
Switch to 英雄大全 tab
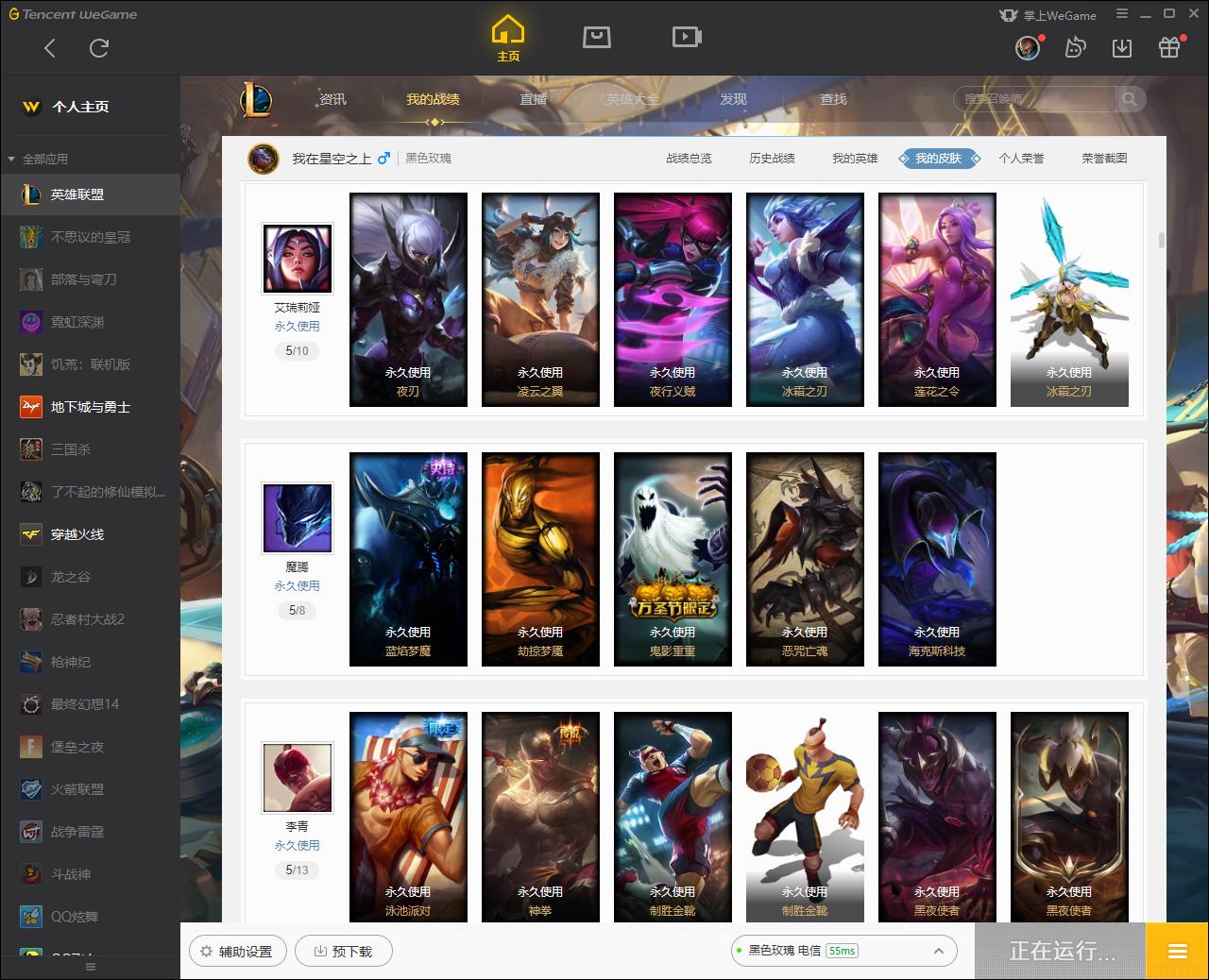point(633,99)
